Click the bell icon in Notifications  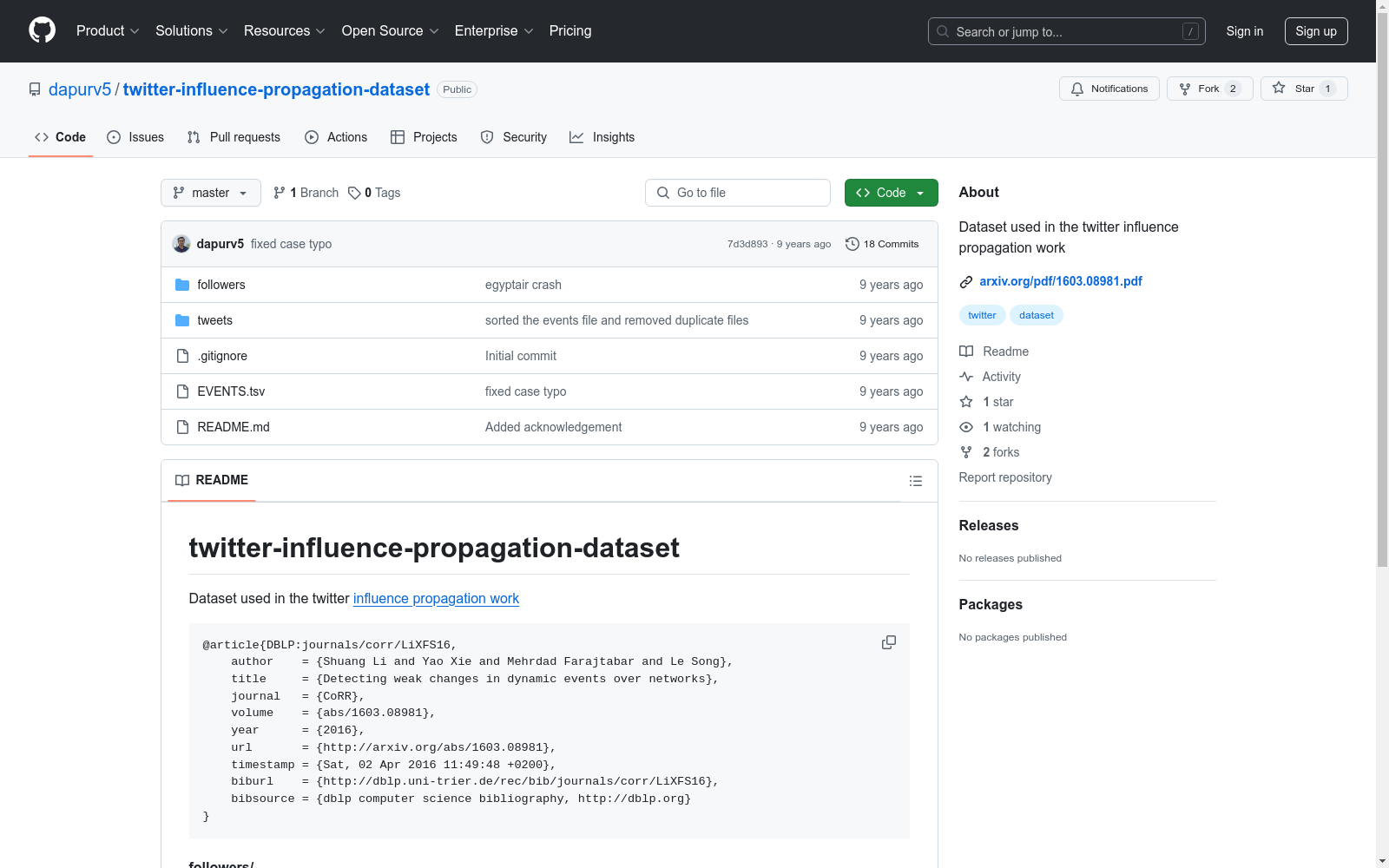pyautogui.click(x=1077, y=89)
